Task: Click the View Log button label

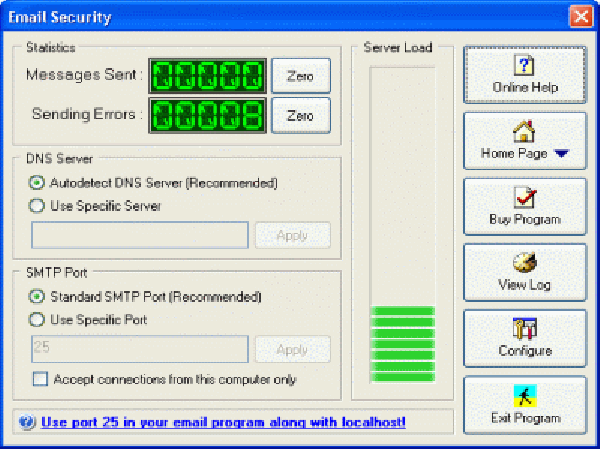Action: pyautogui.click(x=525, y=285)
